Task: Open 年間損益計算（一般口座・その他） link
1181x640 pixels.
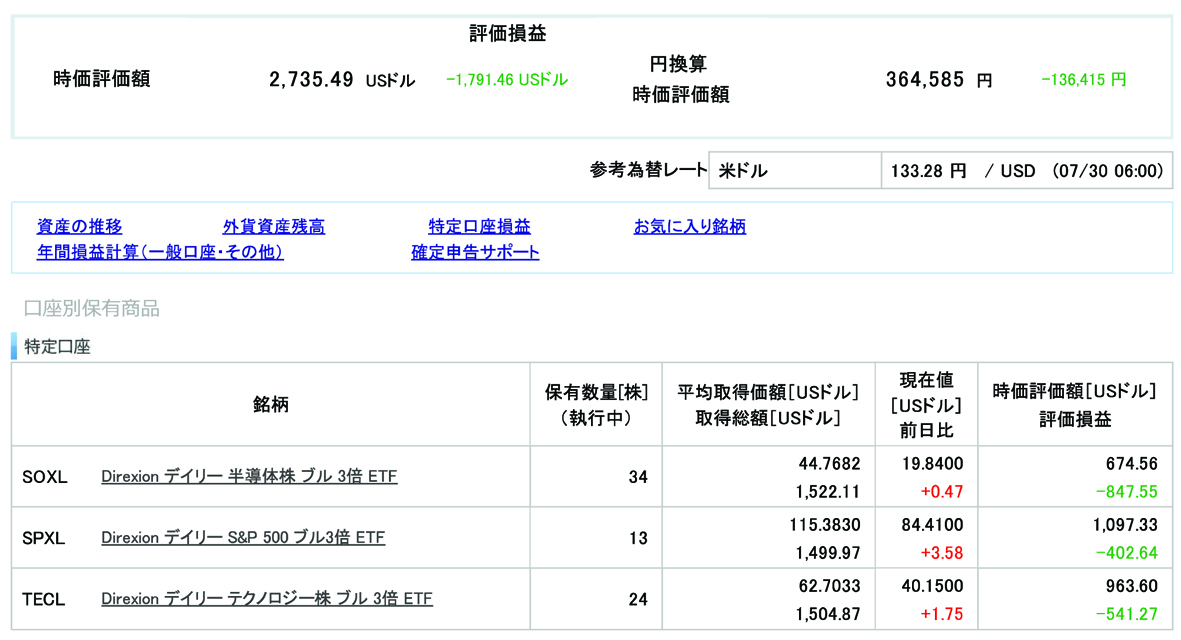Action: pos(160,252)
